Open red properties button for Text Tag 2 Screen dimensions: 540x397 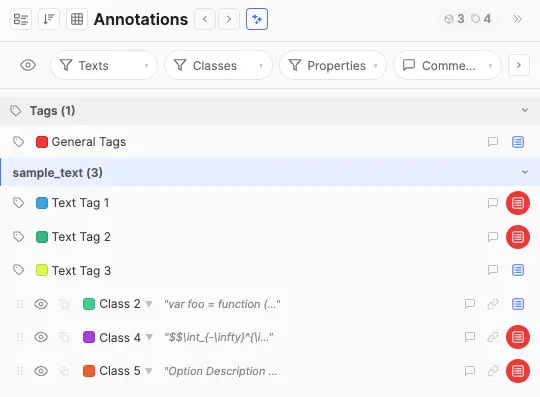coord(518,237)
